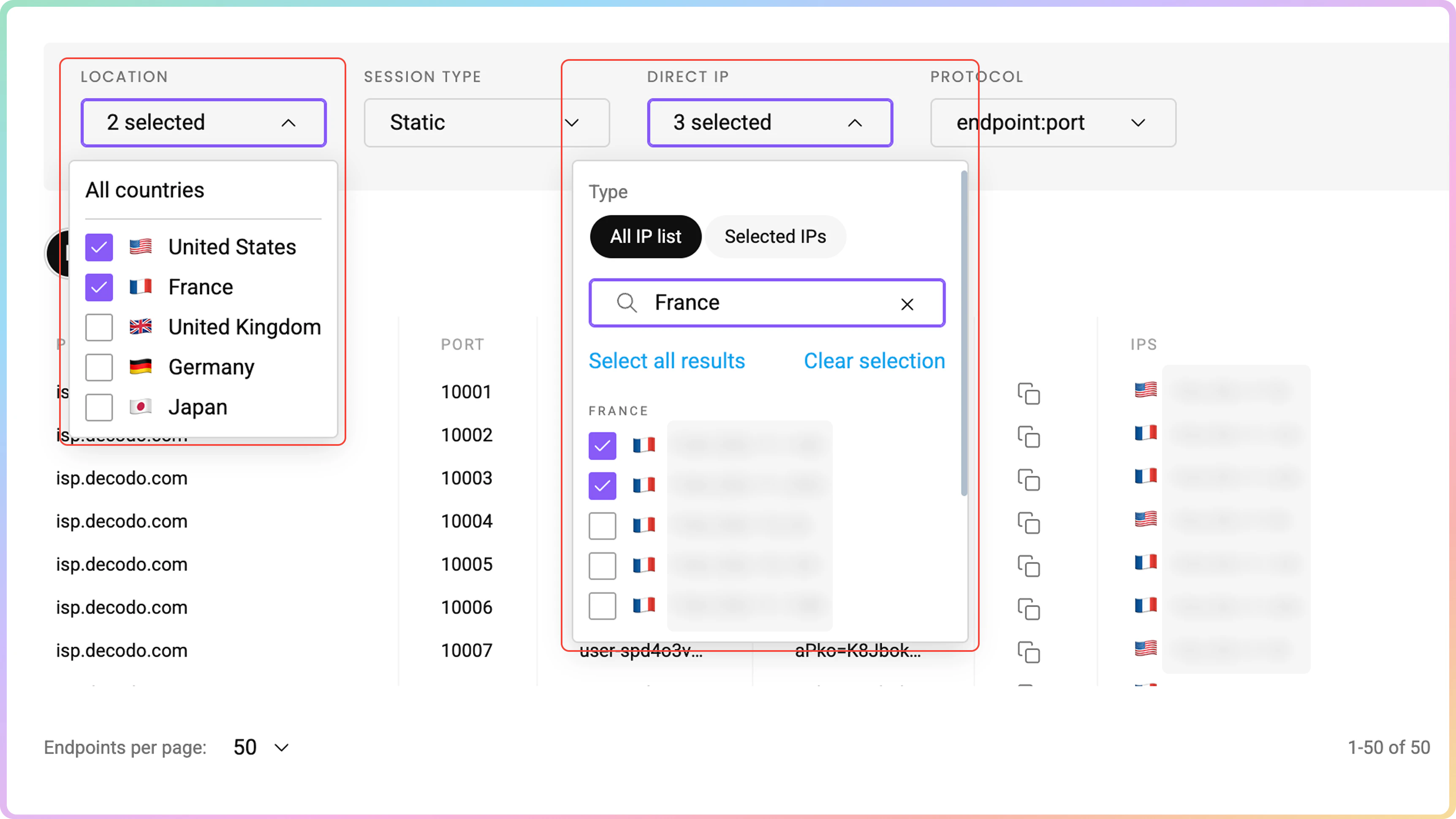Click the copy icon in port 10002 row

tap(1029, 437)
